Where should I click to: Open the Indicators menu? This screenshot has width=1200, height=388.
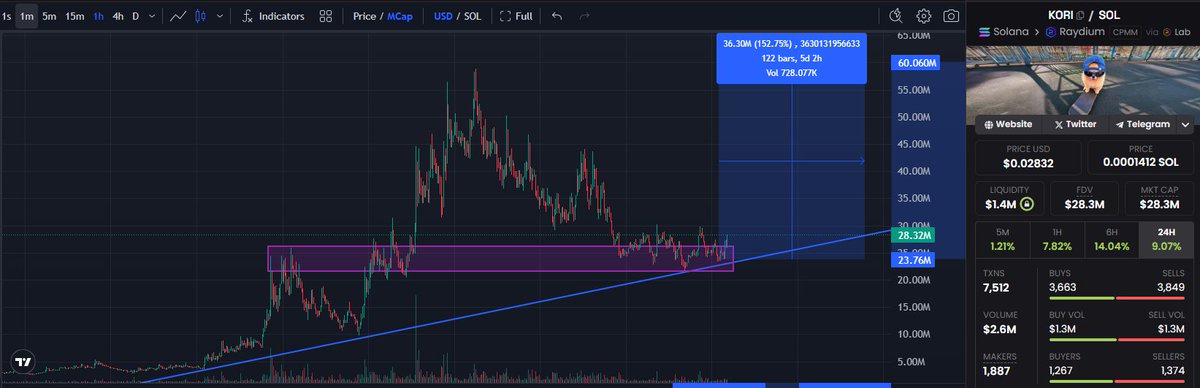click(x=274, y=16)
